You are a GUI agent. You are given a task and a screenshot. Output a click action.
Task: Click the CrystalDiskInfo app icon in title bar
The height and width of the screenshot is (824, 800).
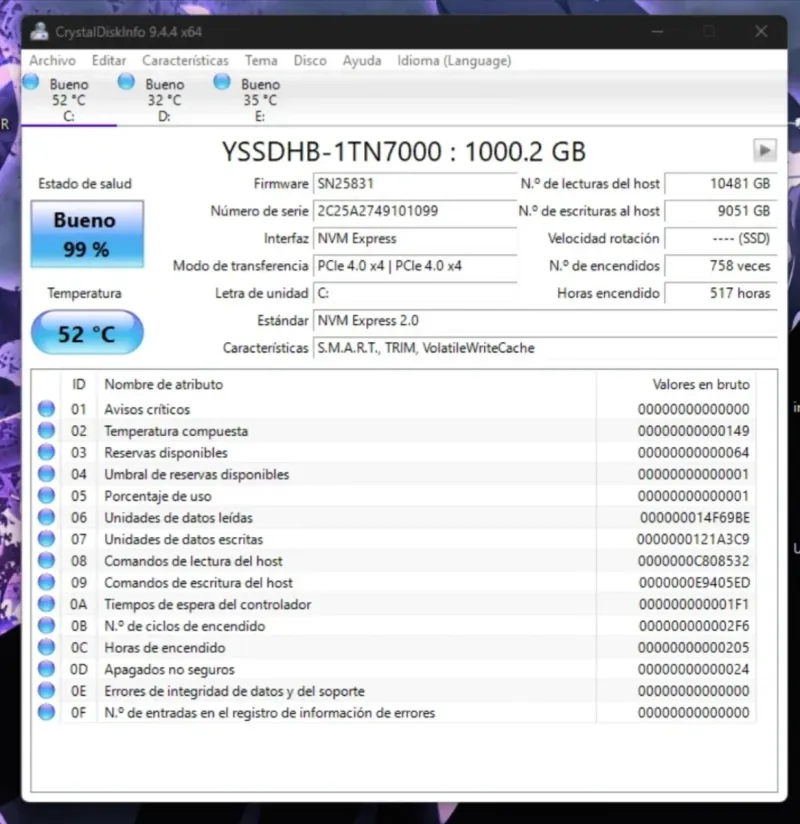tap(39, 32)
